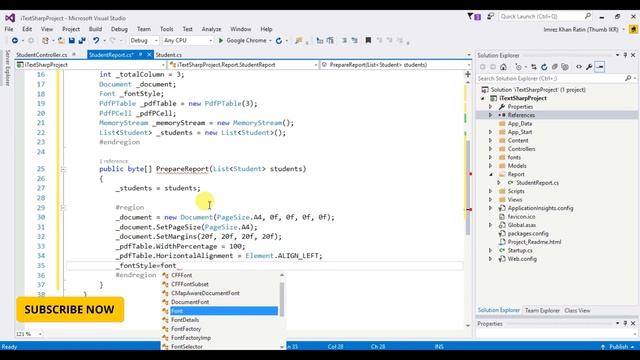Select packages.config file
This screenshot has height=360, width=640.
528,233
